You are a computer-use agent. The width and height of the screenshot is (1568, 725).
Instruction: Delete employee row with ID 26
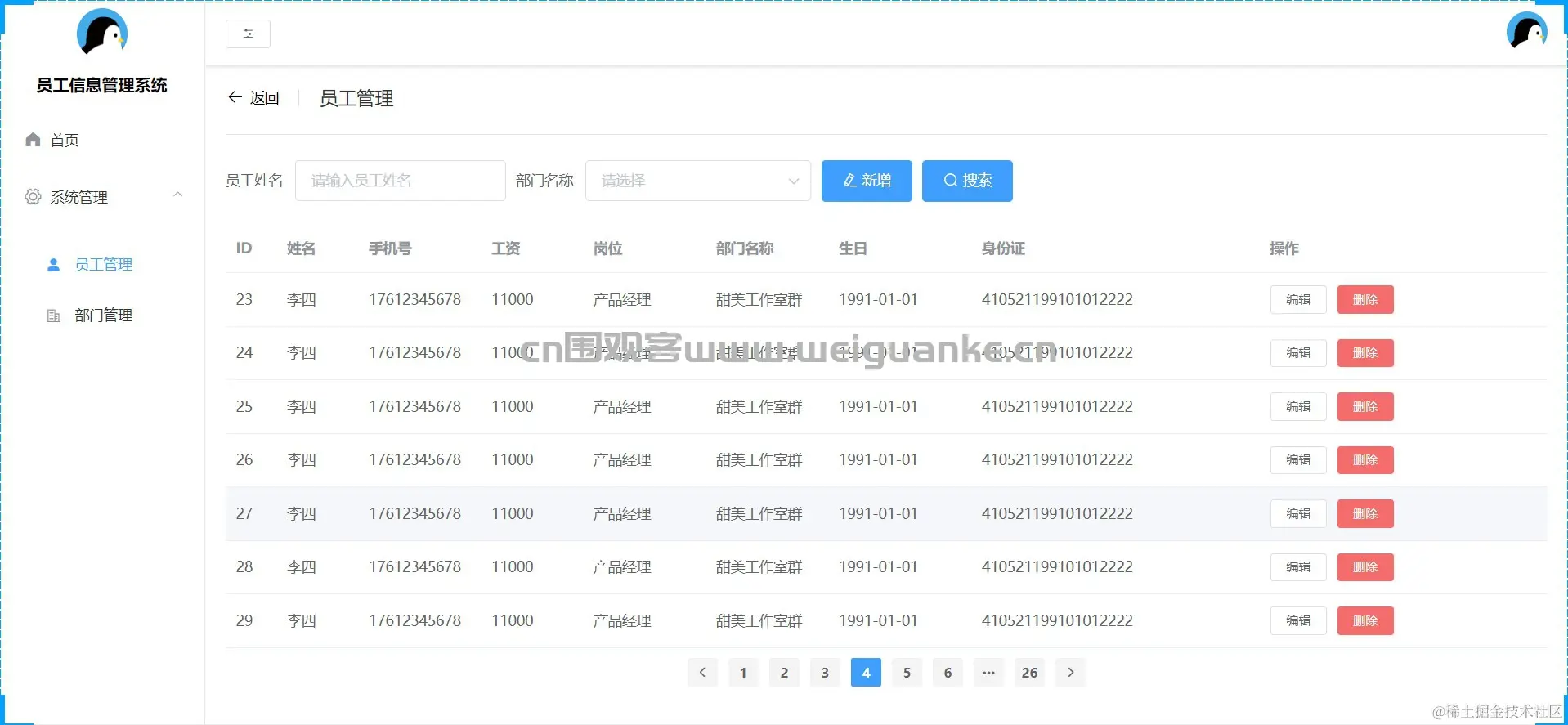[x=1365, y=460]
